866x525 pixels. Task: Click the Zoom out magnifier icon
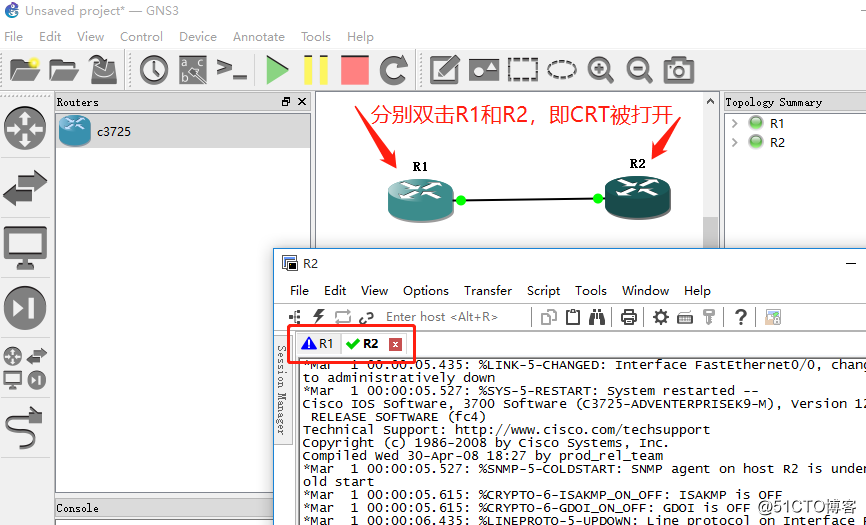point(639,70)
